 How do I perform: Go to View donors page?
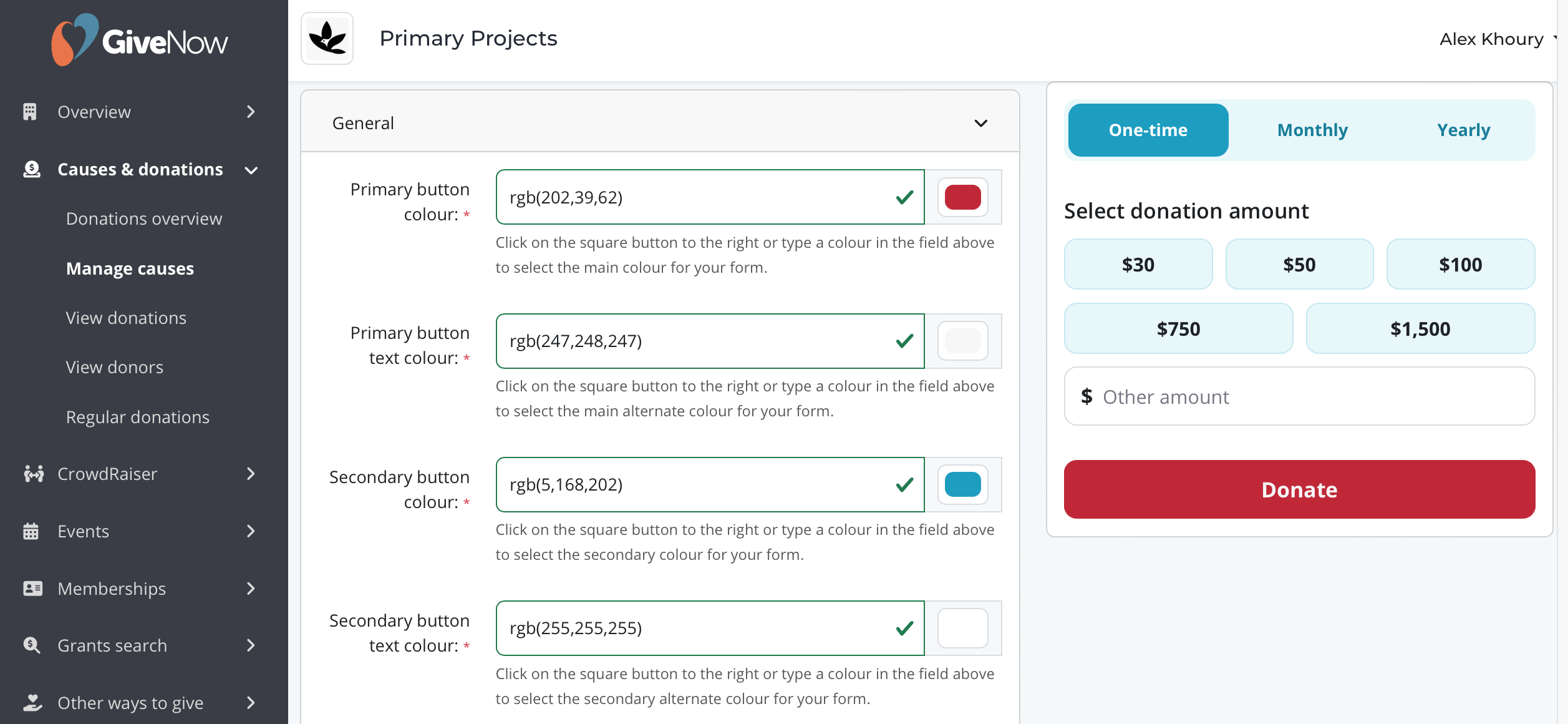tap(115, 367)
